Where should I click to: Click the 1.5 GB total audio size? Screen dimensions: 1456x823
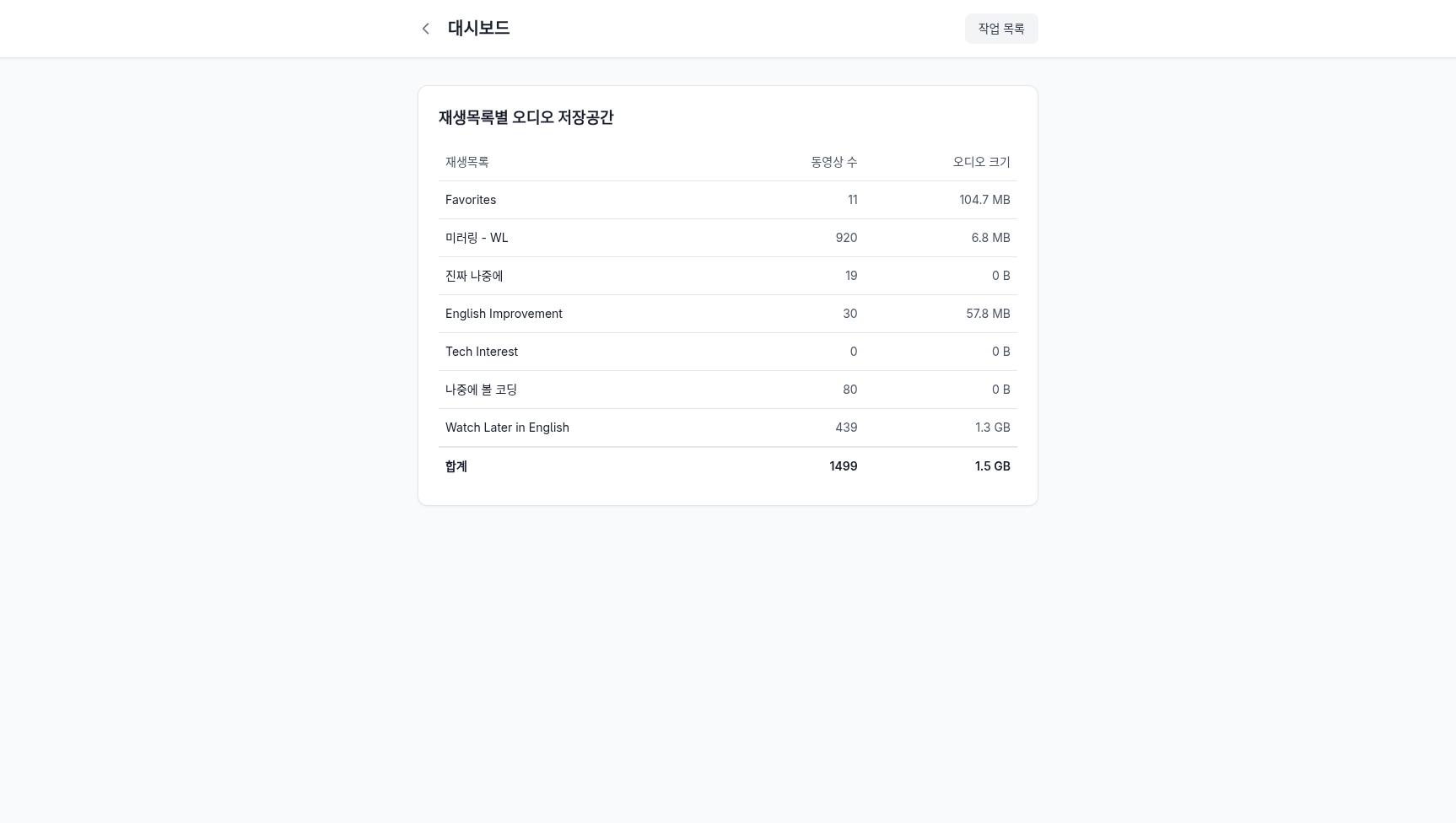click(992, 466)
